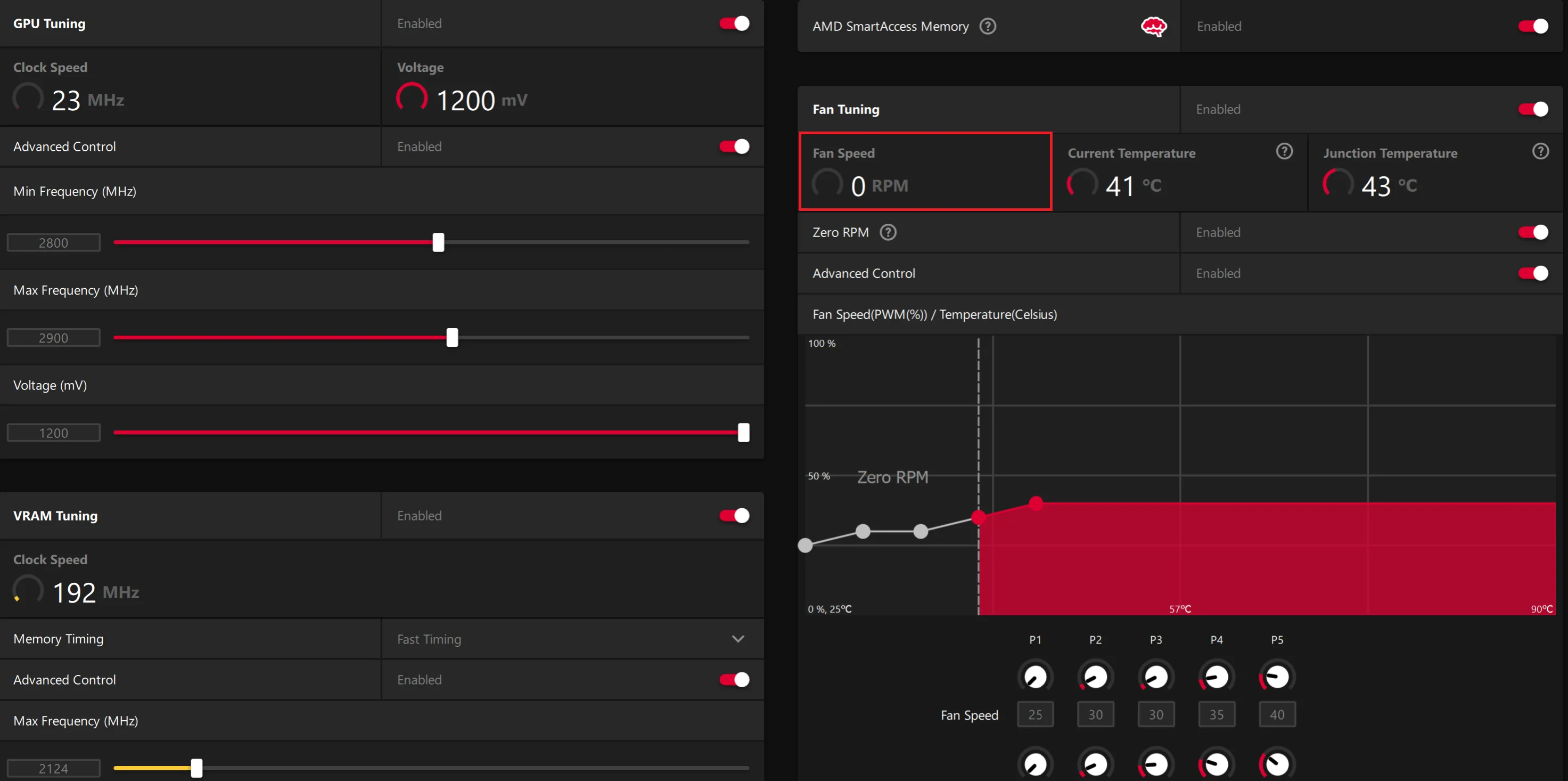Turn off Fan Tuning switch

click(x=1533, y=109)
